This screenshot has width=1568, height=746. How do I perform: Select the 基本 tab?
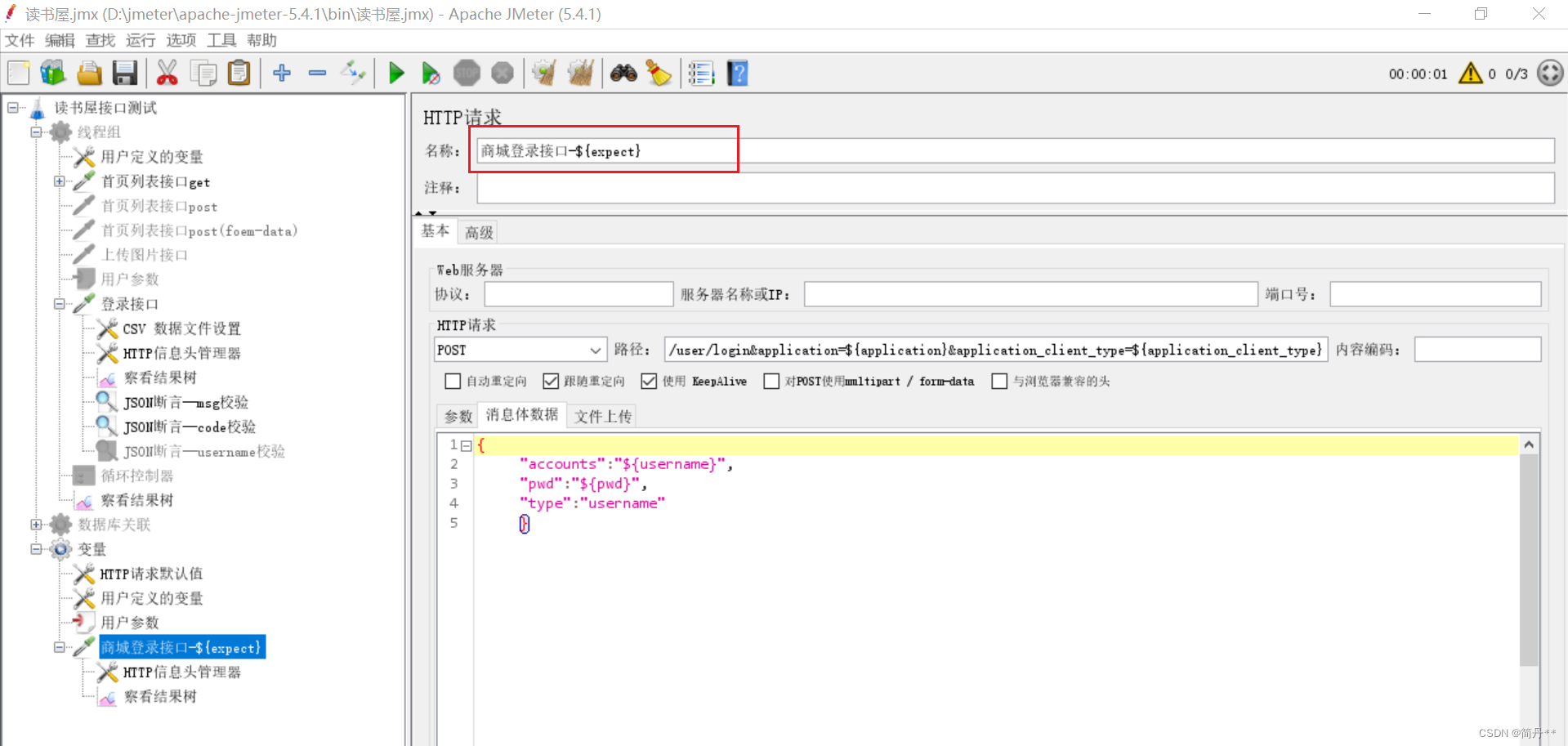tap(436, 231)
